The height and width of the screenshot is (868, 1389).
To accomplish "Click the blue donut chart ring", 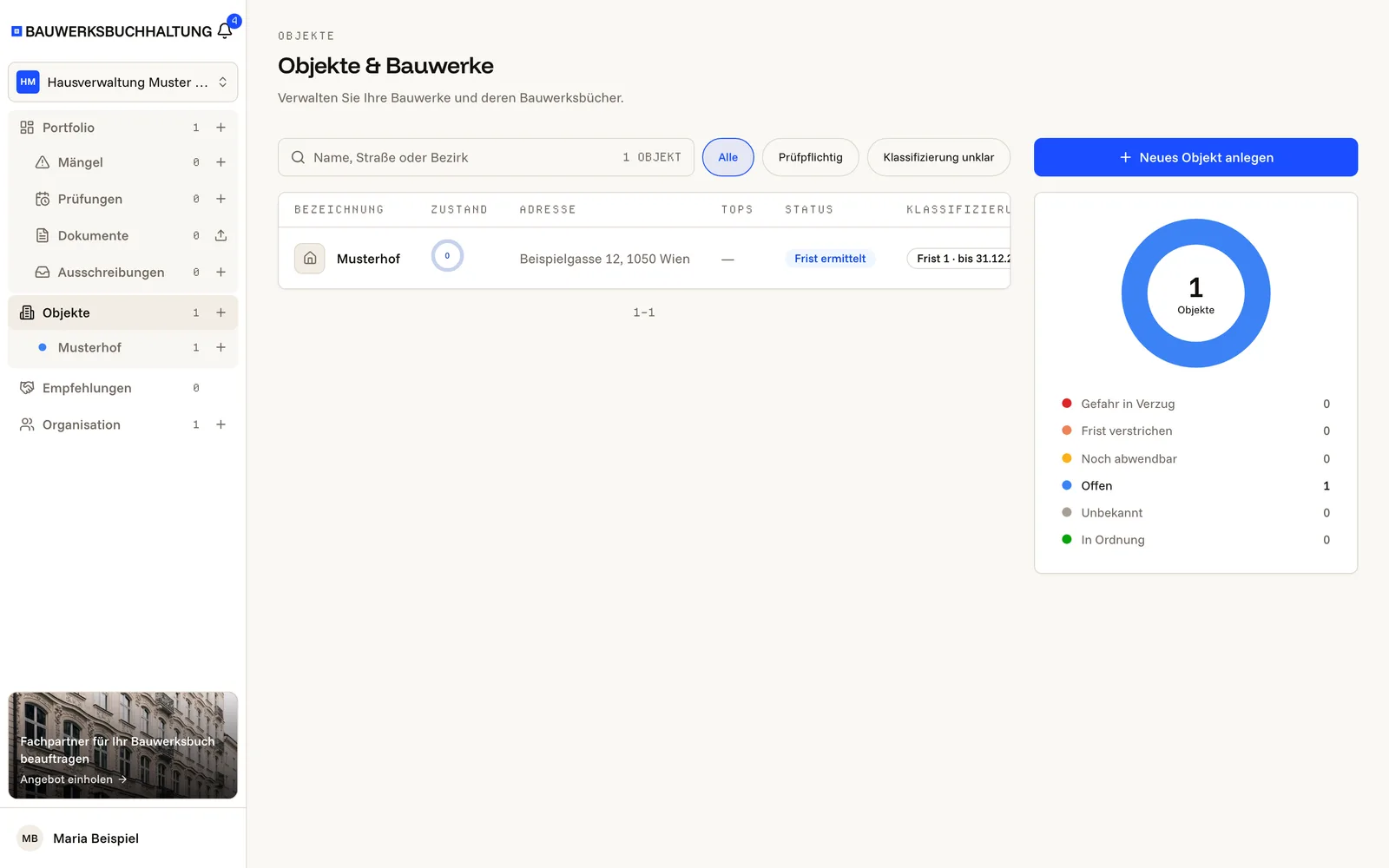I will click(x=1135, y=293).
